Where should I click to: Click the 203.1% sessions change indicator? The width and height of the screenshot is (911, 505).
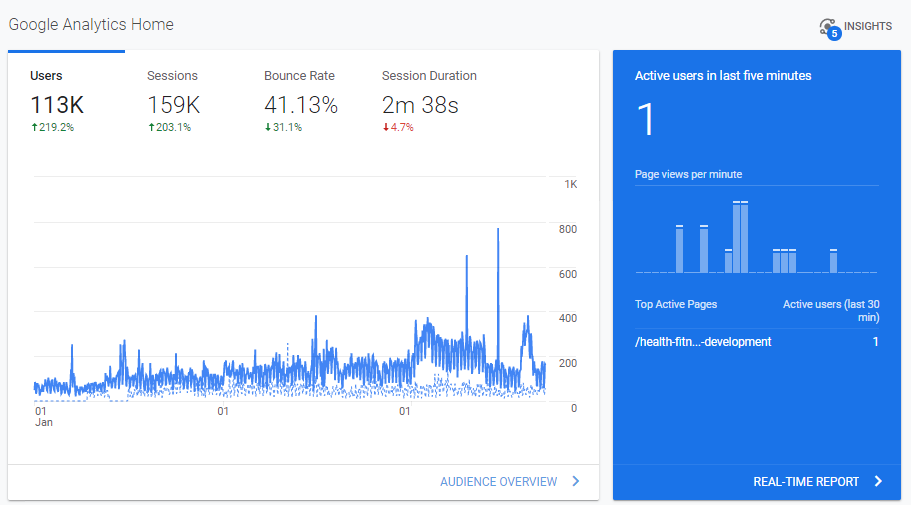(170, 127)
